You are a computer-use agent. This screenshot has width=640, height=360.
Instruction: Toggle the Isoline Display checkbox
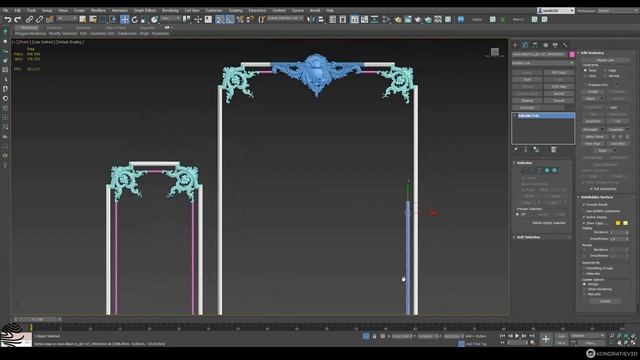tap(584, 217)
